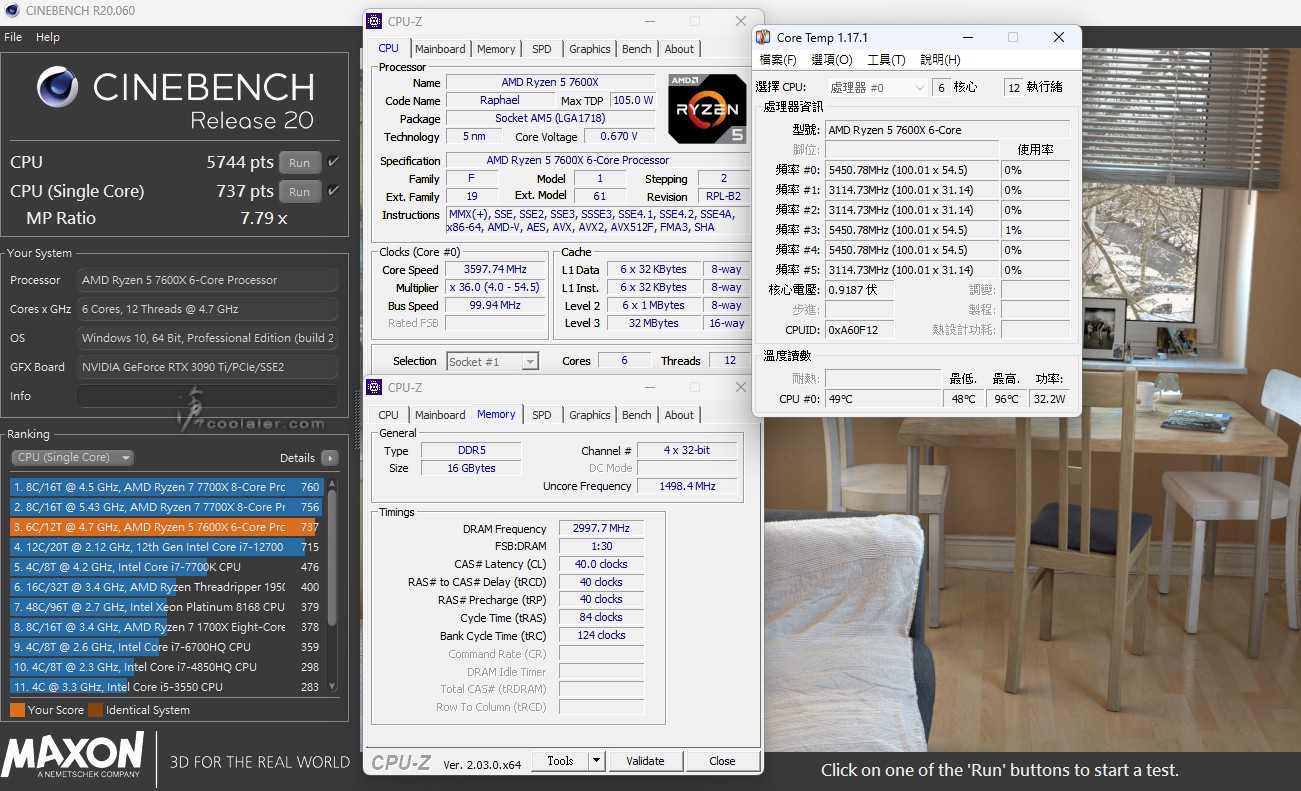The width and height of the screenshot is (1301, 791).
Task: Click the CPU-Z Validate button
Action: pyautogui.click(x=645, y=761)
